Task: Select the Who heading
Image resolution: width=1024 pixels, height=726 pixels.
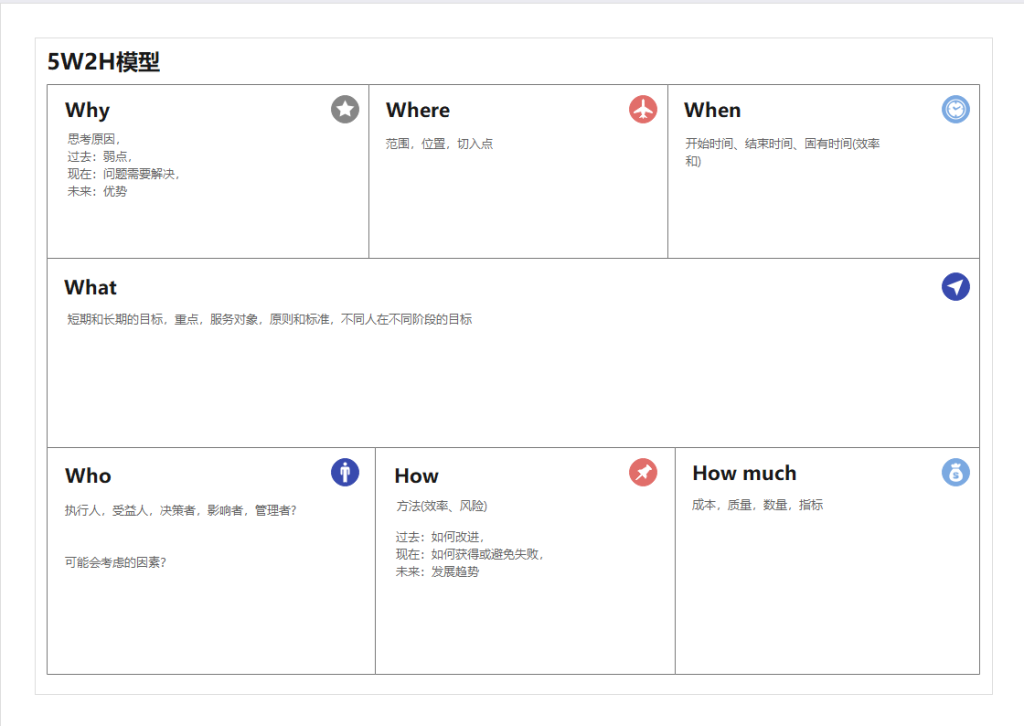Action: (x=88, y=476)
